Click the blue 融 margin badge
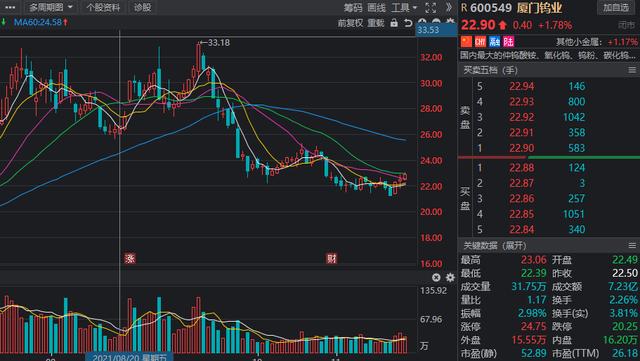Image resolution: width=640 pixels, height=361 pixels. (x=495, y=41)
